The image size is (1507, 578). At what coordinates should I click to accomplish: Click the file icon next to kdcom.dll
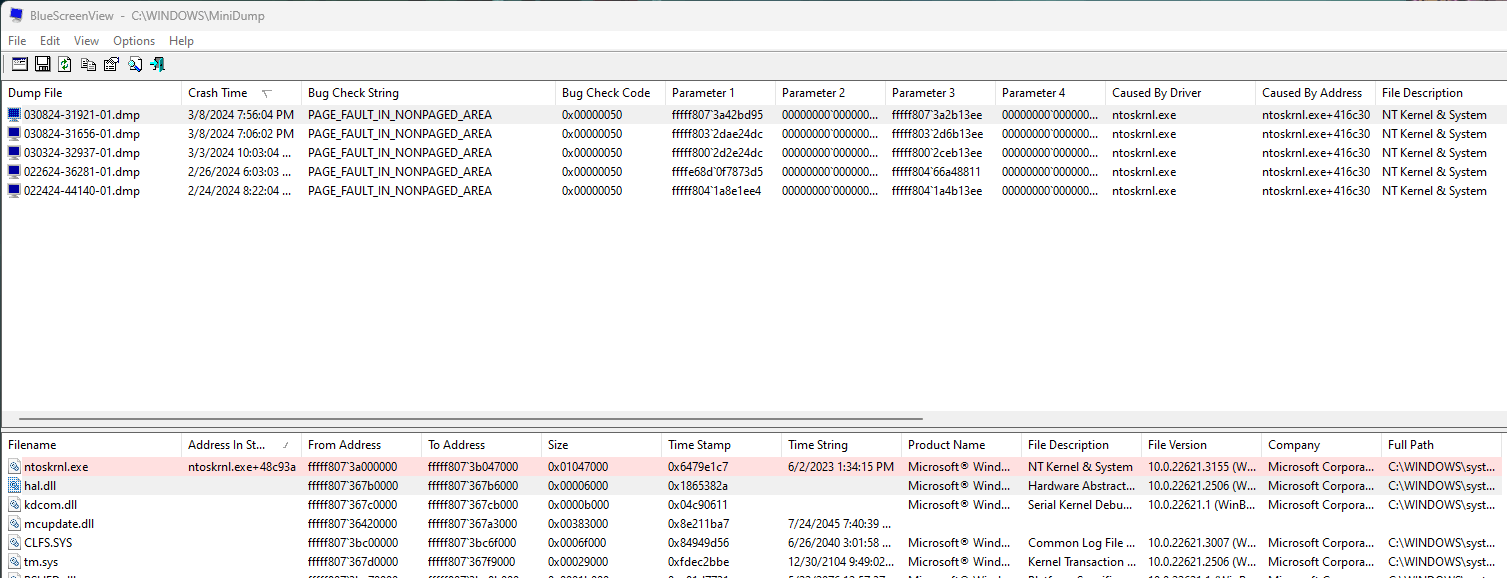point(14,505)
